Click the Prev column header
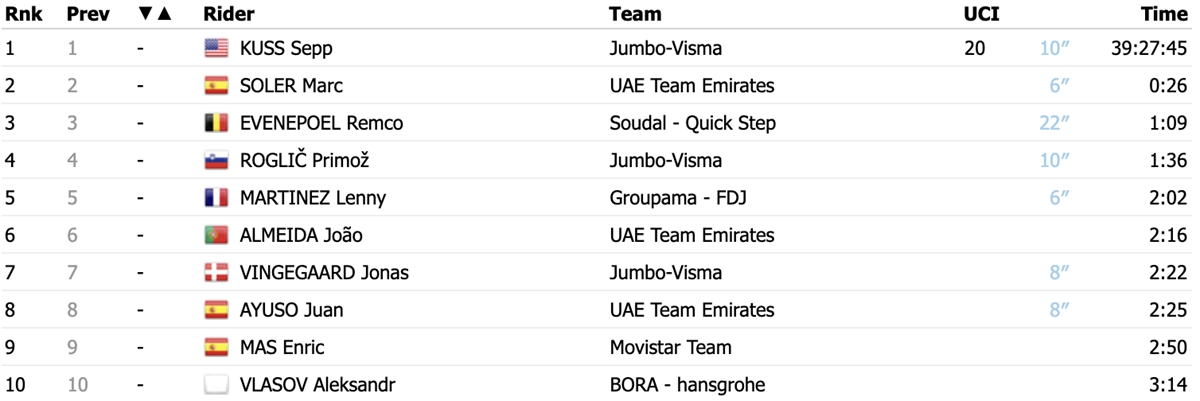1200x401 pixels. [x=87, y=14]
